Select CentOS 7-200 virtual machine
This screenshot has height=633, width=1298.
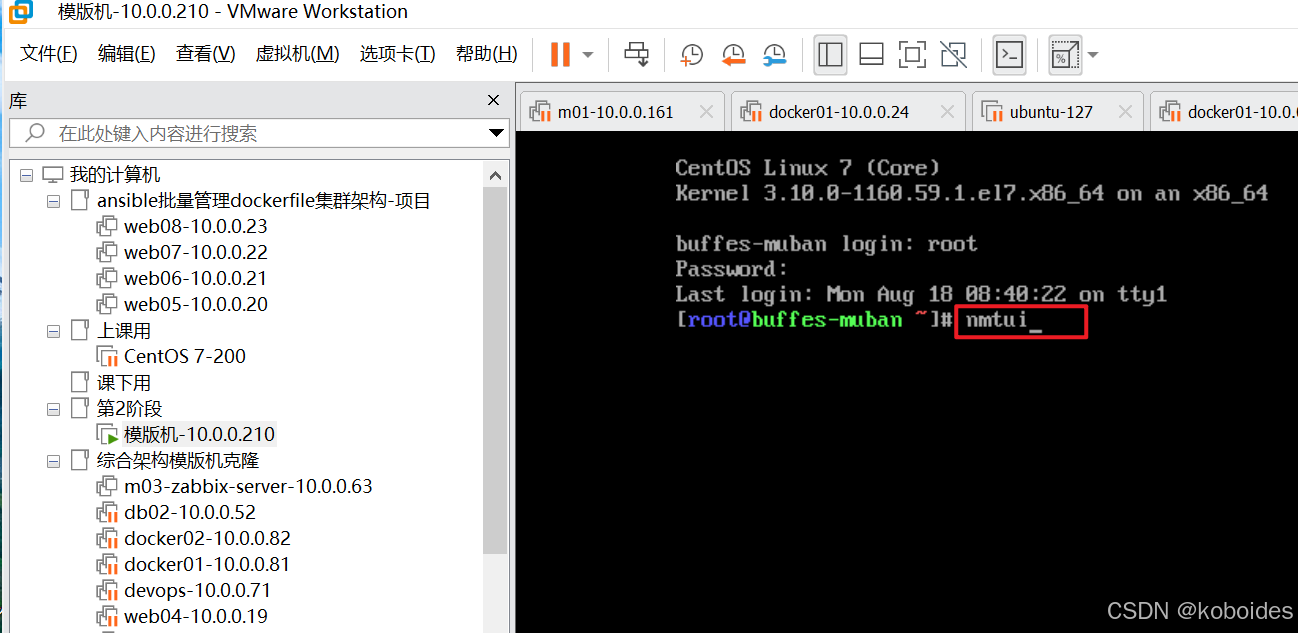[184, 357]
